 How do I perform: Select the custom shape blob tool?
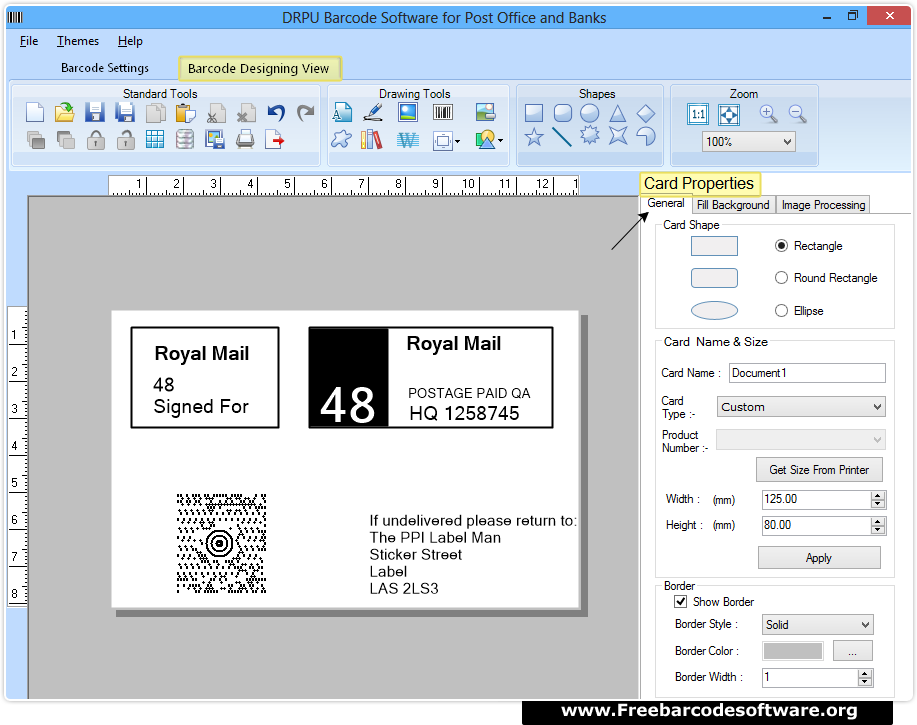tap(342, 140)
